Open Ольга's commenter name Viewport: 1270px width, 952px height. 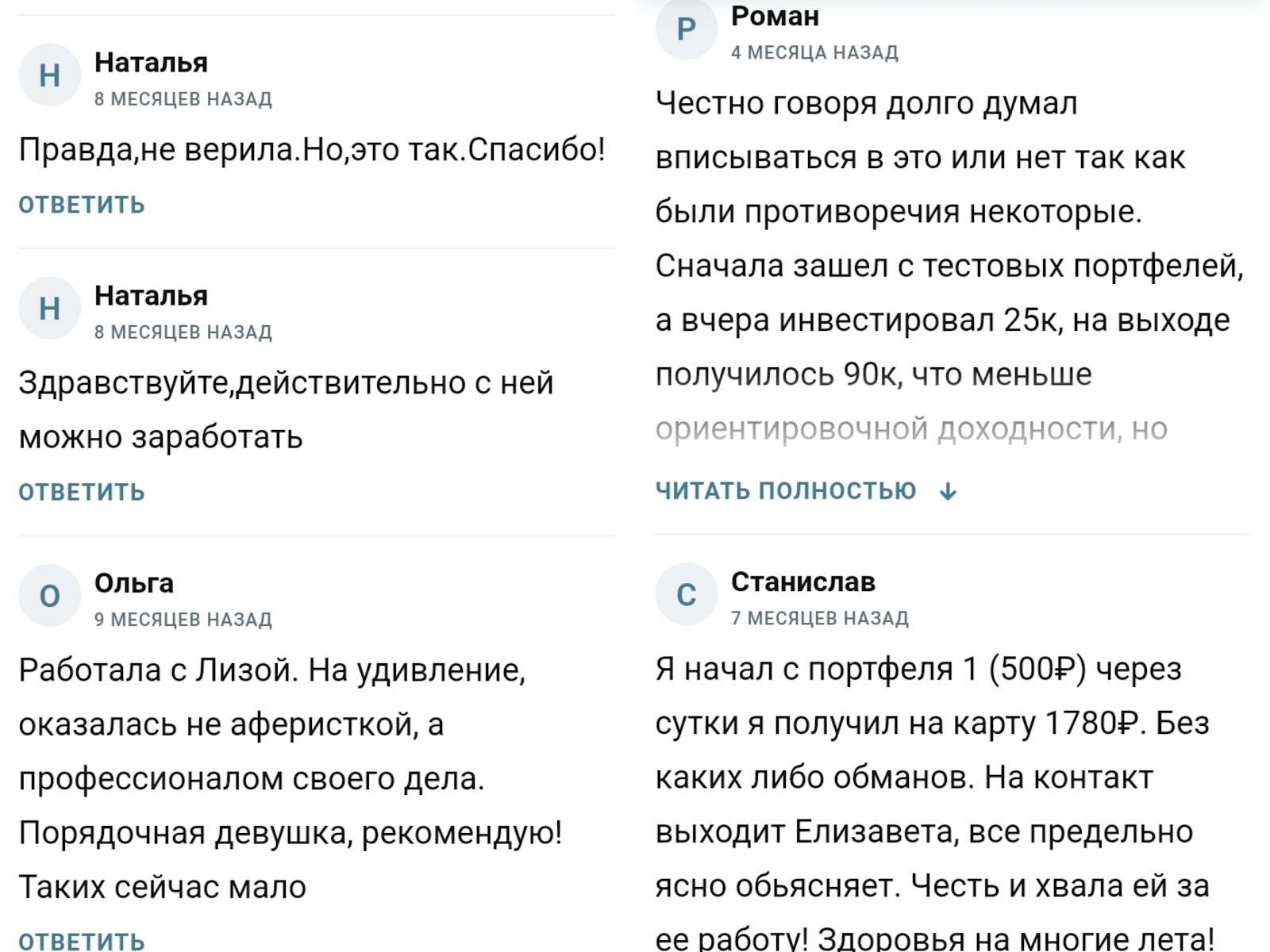pyautogui.click(x=134, y=583)
